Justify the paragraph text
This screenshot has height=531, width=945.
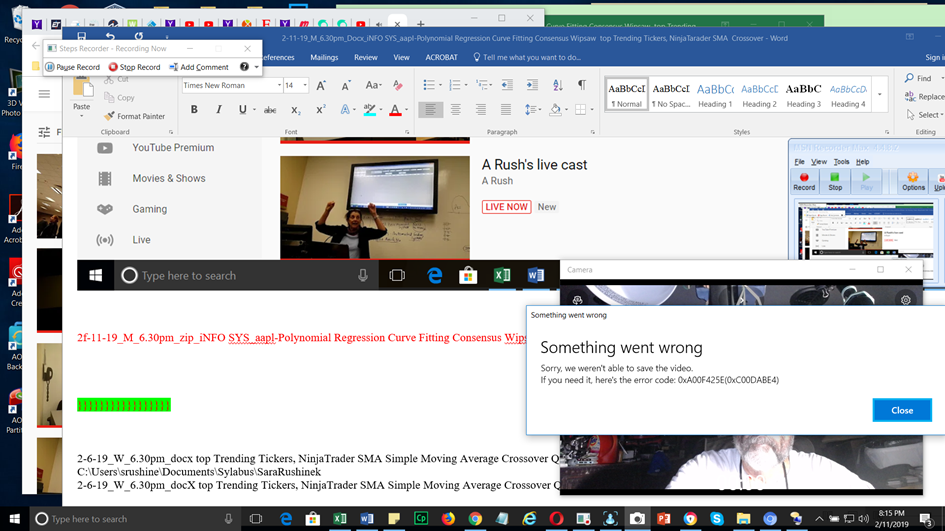tap(506, 110)
